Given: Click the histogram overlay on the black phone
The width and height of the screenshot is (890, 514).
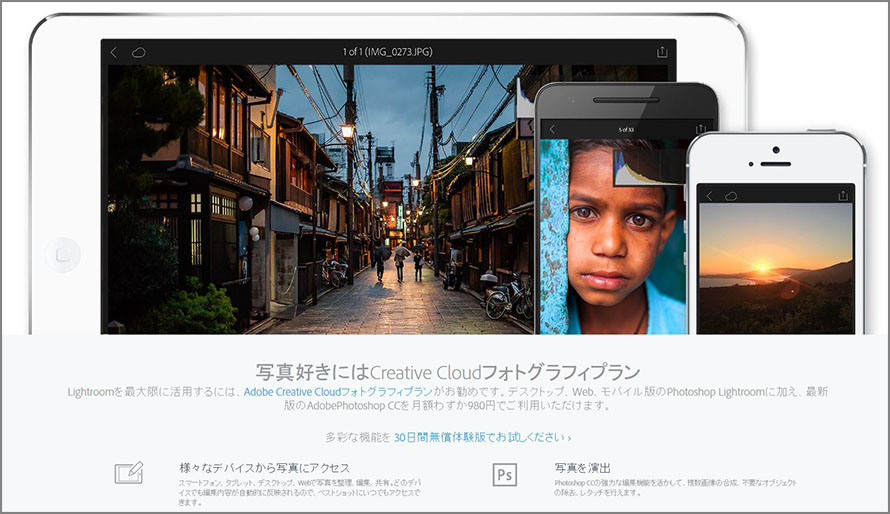Looking at the screenshot, I should coord(648,168).
